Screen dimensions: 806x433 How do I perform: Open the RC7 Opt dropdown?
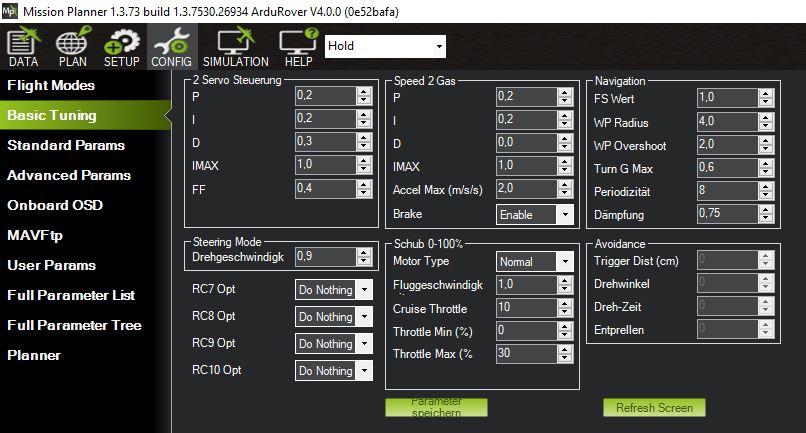pyautogui.click(x=334, y=290)
